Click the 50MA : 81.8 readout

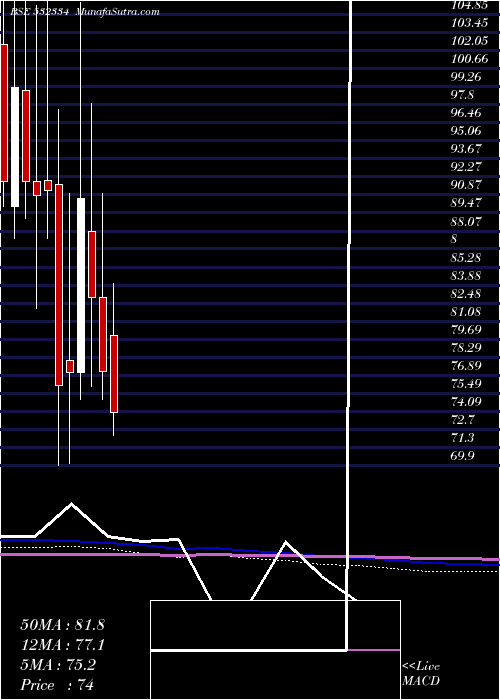click(62, 625)
